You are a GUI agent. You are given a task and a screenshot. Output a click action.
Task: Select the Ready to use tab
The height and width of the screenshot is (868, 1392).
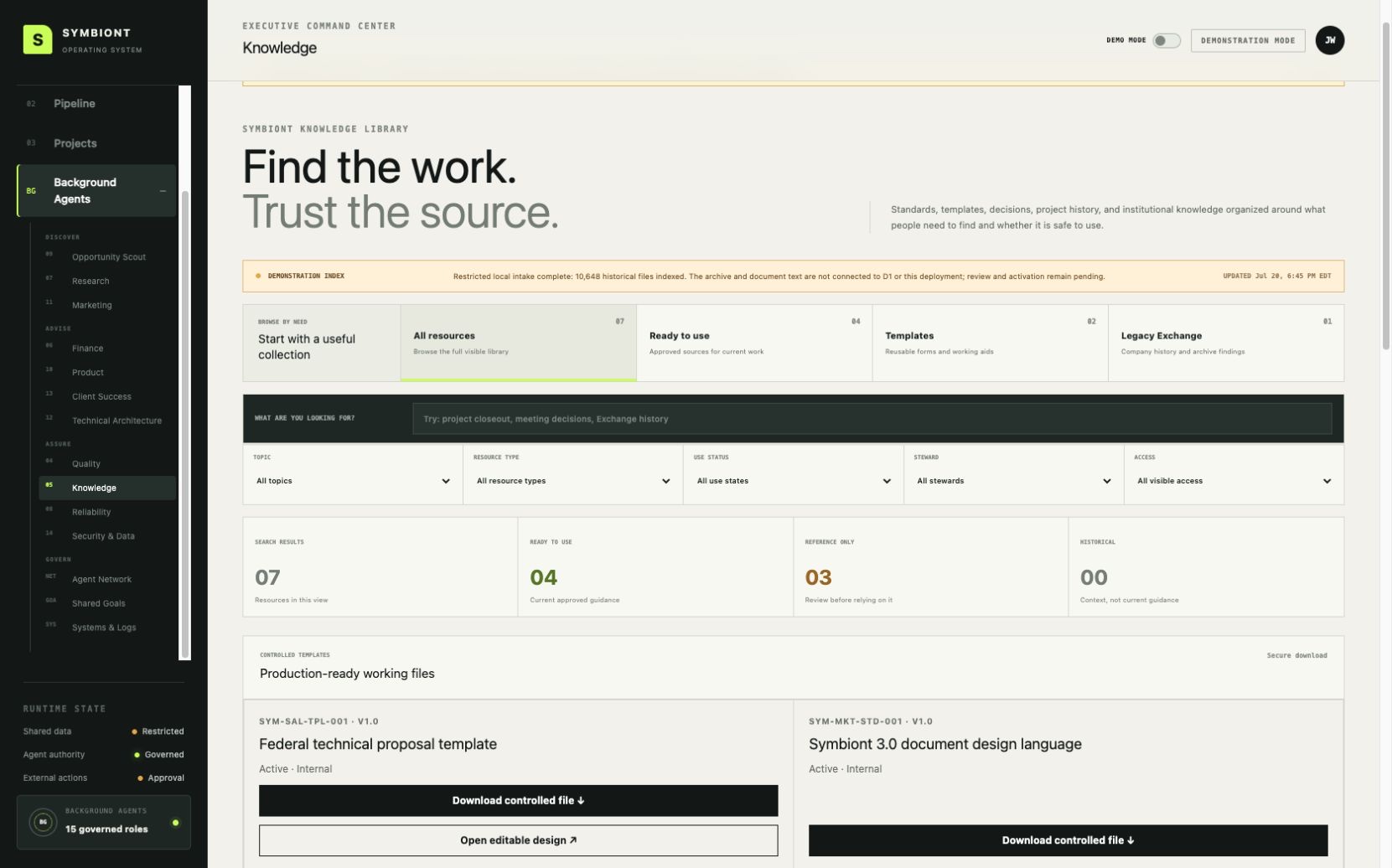[754, 343]
